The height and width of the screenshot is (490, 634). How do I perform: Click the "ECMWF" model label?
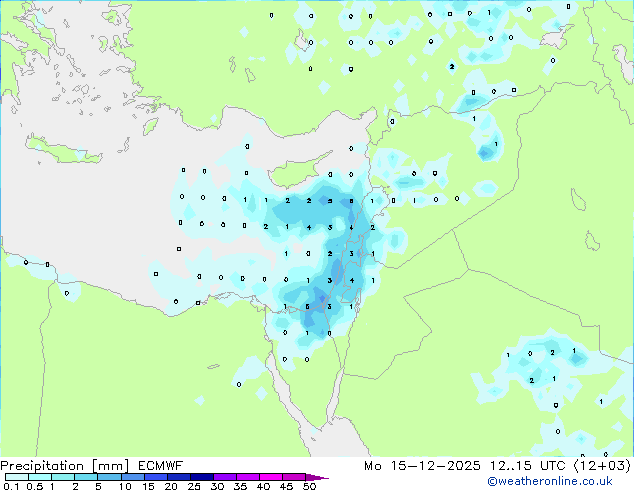tap(161, 466)
